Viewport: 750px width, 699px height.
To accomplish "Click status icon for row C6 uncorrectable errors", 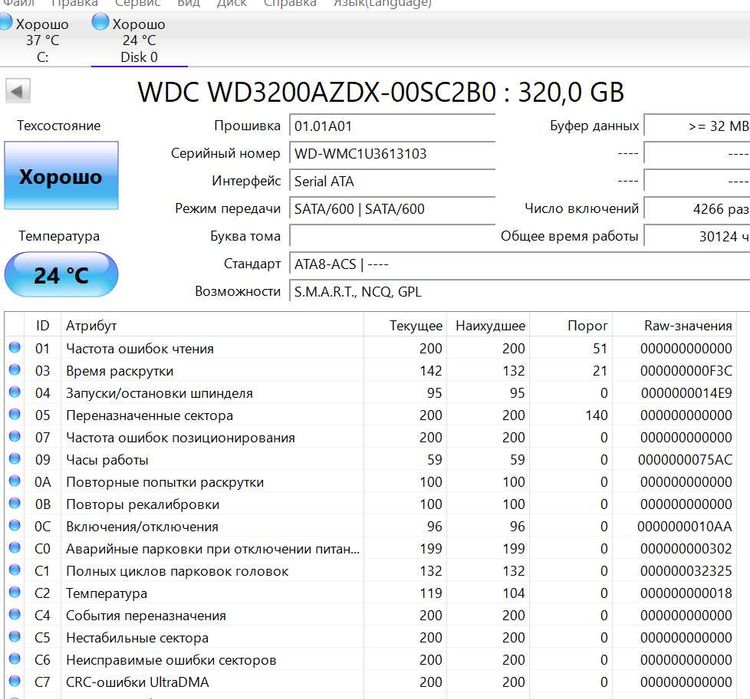I will coord(15,659).
